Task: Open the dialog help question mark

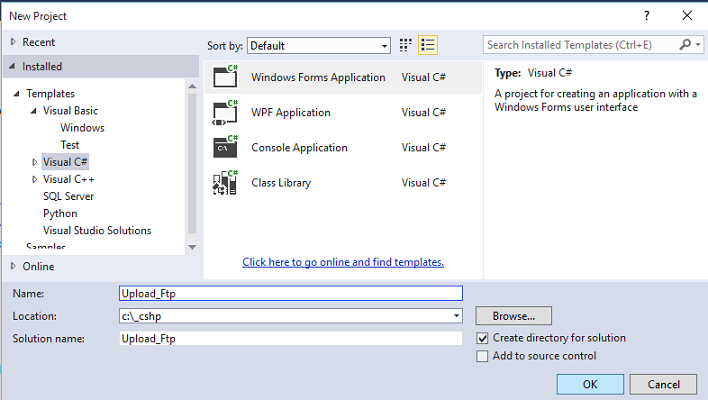Action: (647, 16)
